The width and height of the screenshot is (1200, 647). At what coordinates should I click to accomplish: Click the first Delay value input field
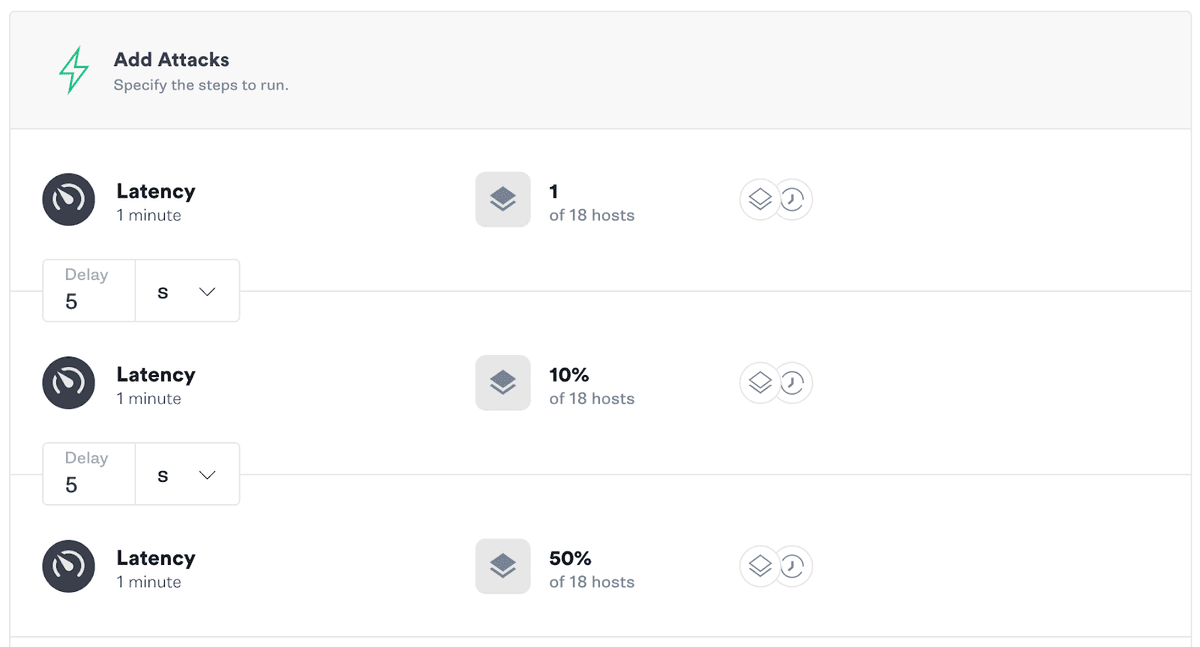89,291
